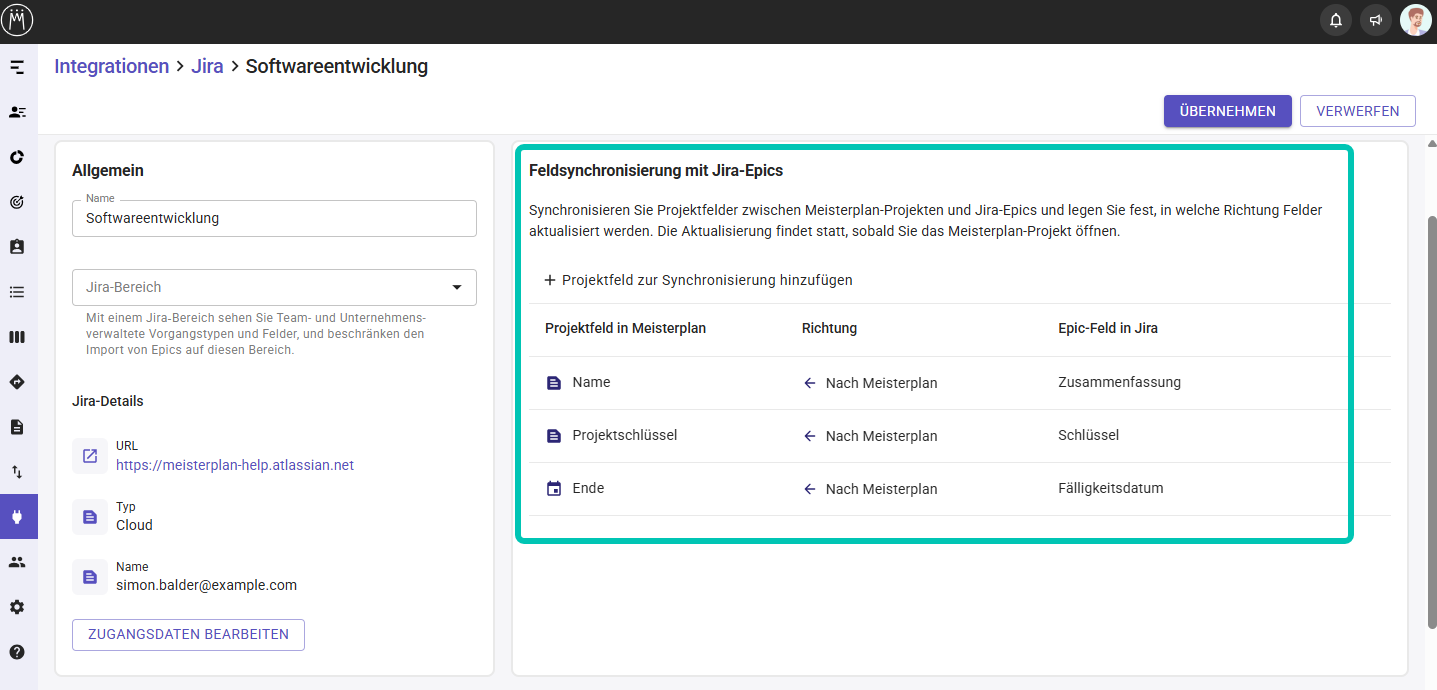This screenshot has width=1437, height=690.
Task: Click Nach Meisterplan in the Projektschlüssel row
Action: (x=882, y=436)
